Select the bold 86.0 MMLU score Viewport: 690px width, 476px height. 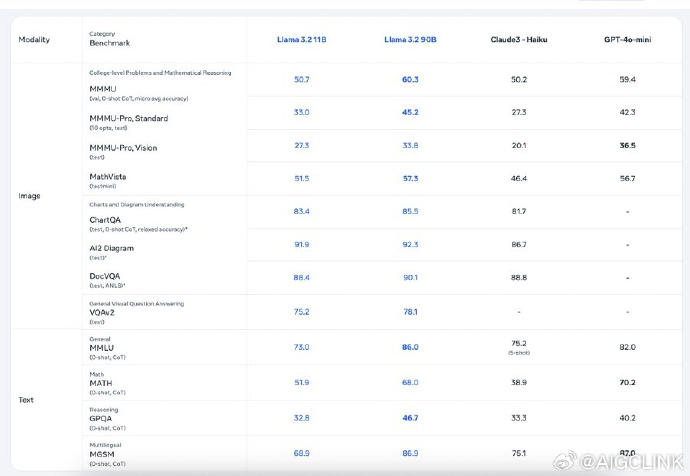pyautogui.click(x=410, y=347)
